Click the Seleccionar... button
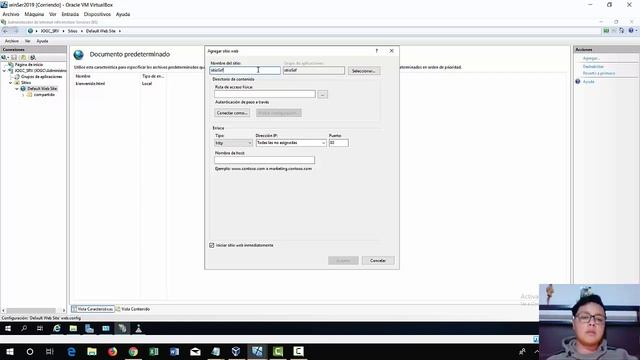Screen dimensions: 640x360 364,71
